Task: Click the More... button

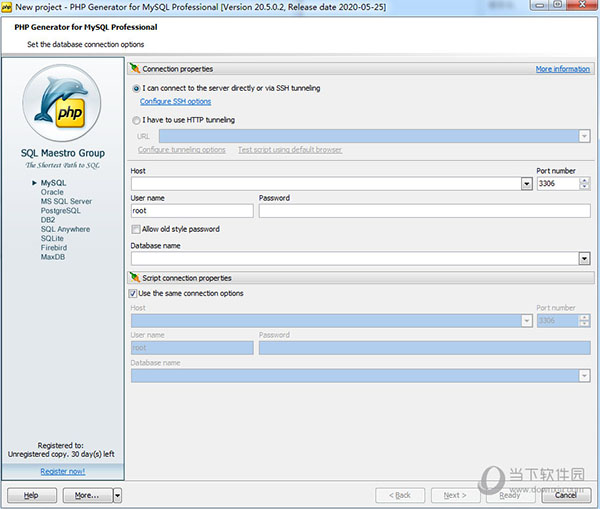Action: (x=88, y=495)
